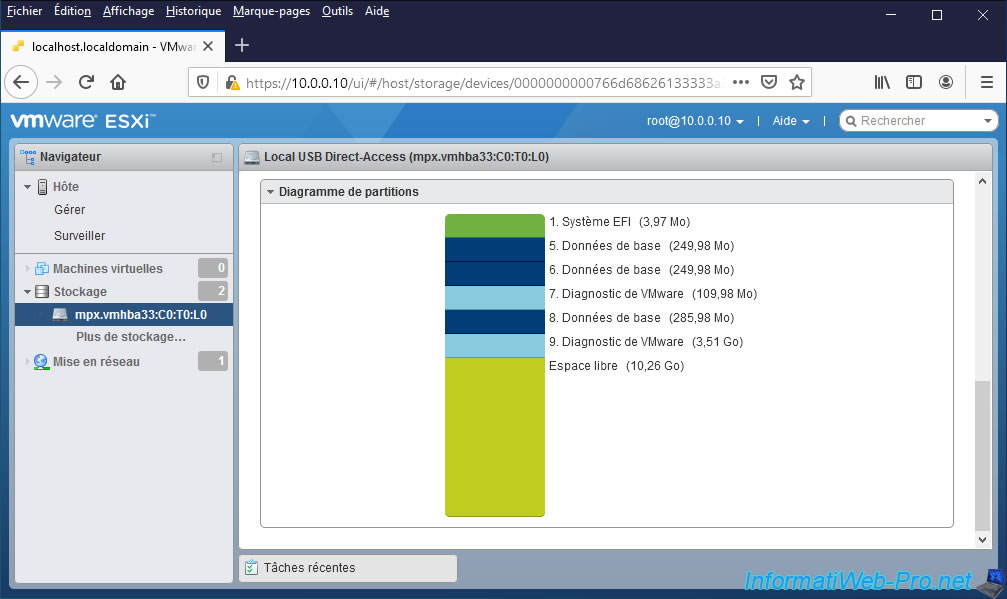Open the Tâches récentes panel
The image size is (1007, 599).
click(x=347, y=568)
